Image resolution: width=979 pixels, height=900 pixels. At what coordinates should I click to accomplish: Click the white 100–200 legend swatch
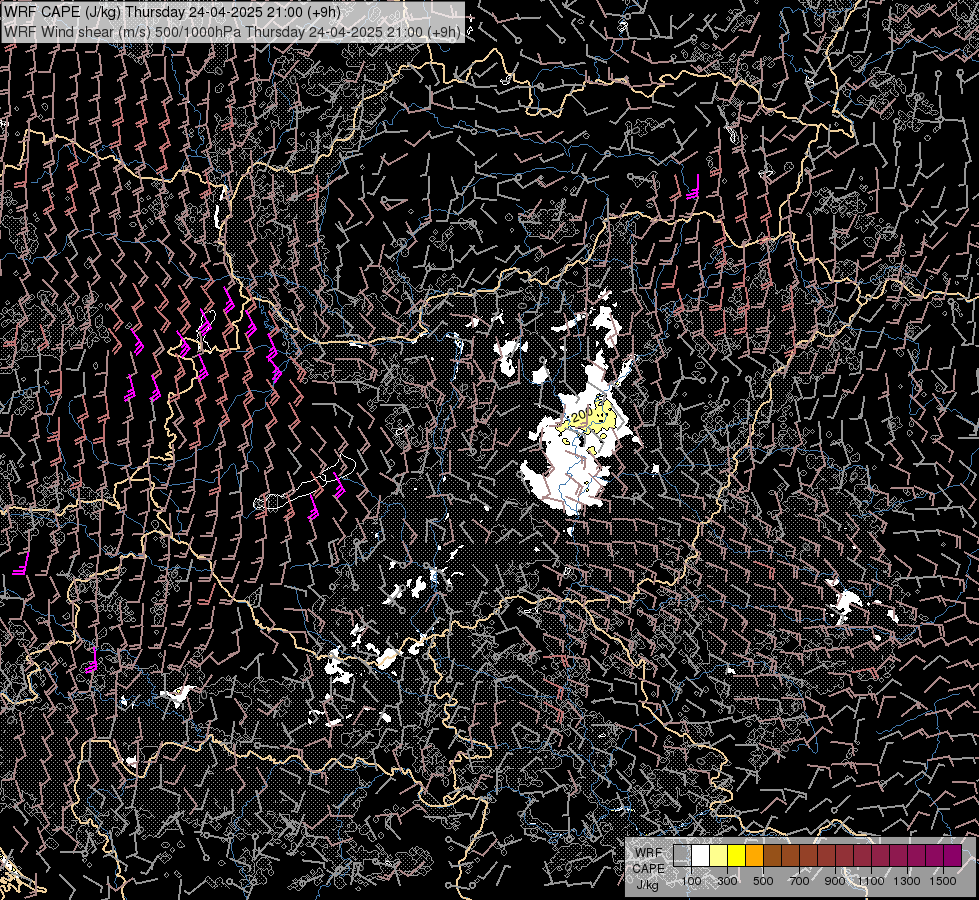(x=701, y=856)
